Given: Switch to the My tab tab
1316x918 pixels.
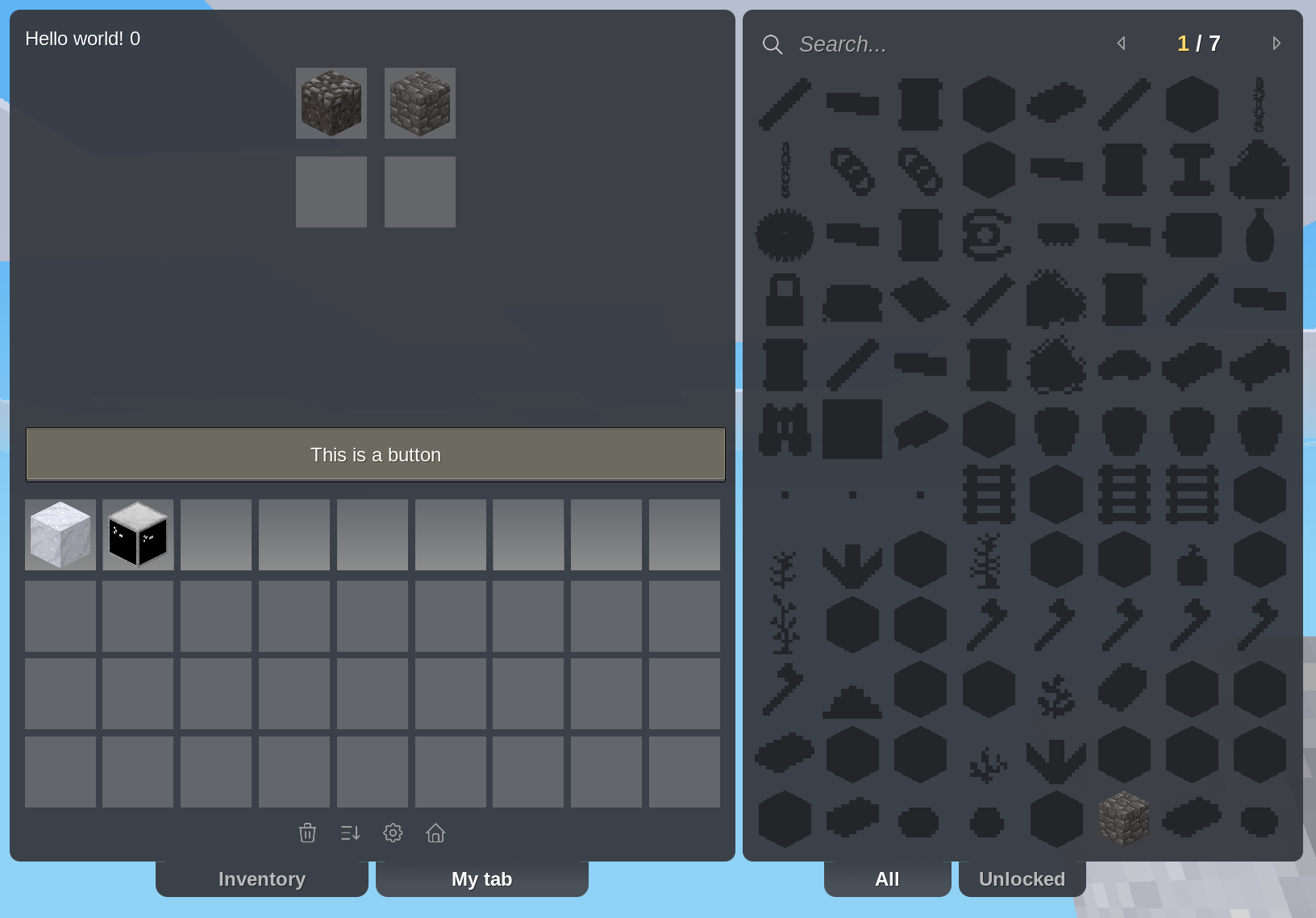Looking at the screenshot, I should click(x=481, y=878).
